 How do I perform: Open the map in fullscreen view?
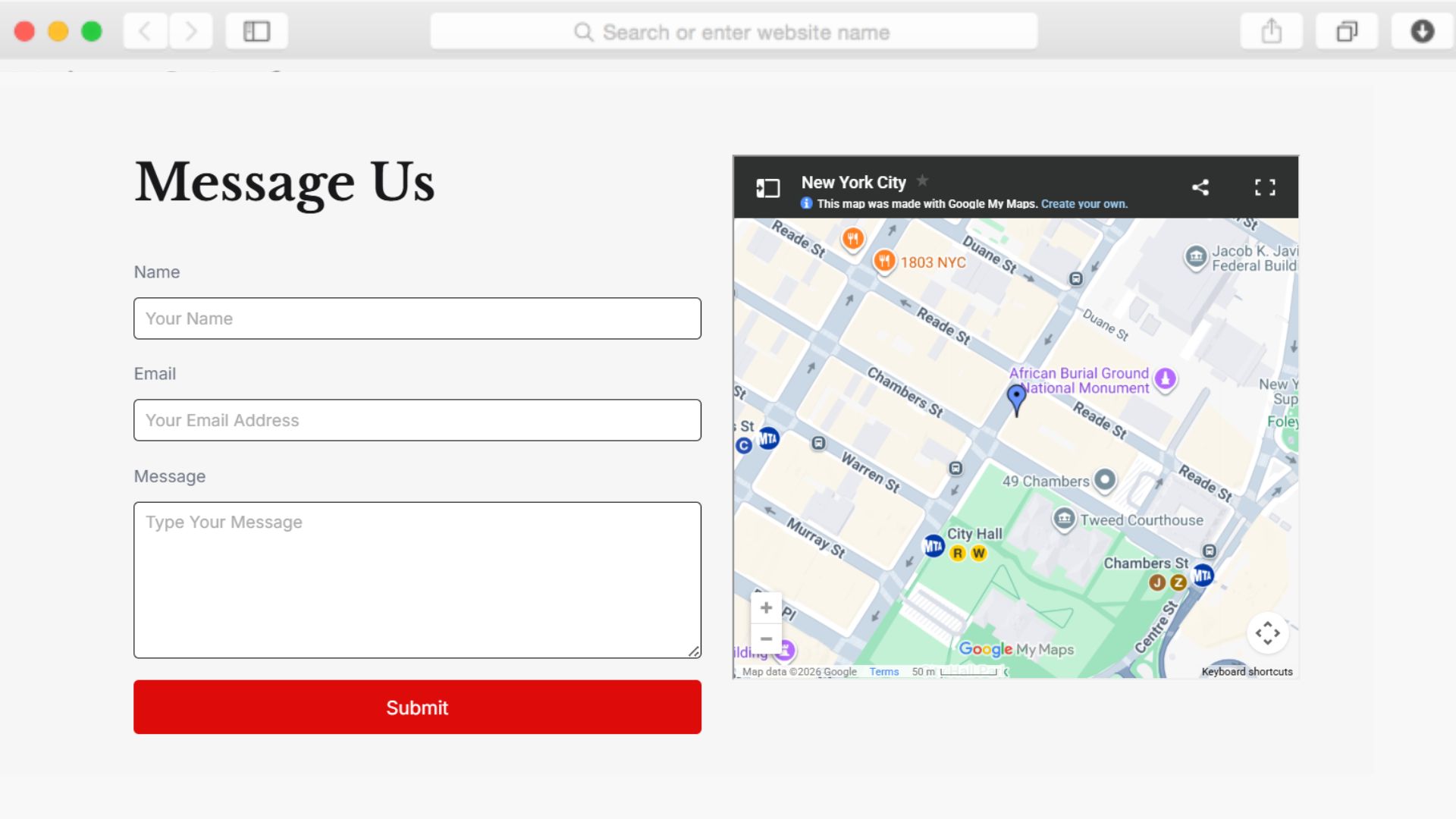[x=1264, y=187]
